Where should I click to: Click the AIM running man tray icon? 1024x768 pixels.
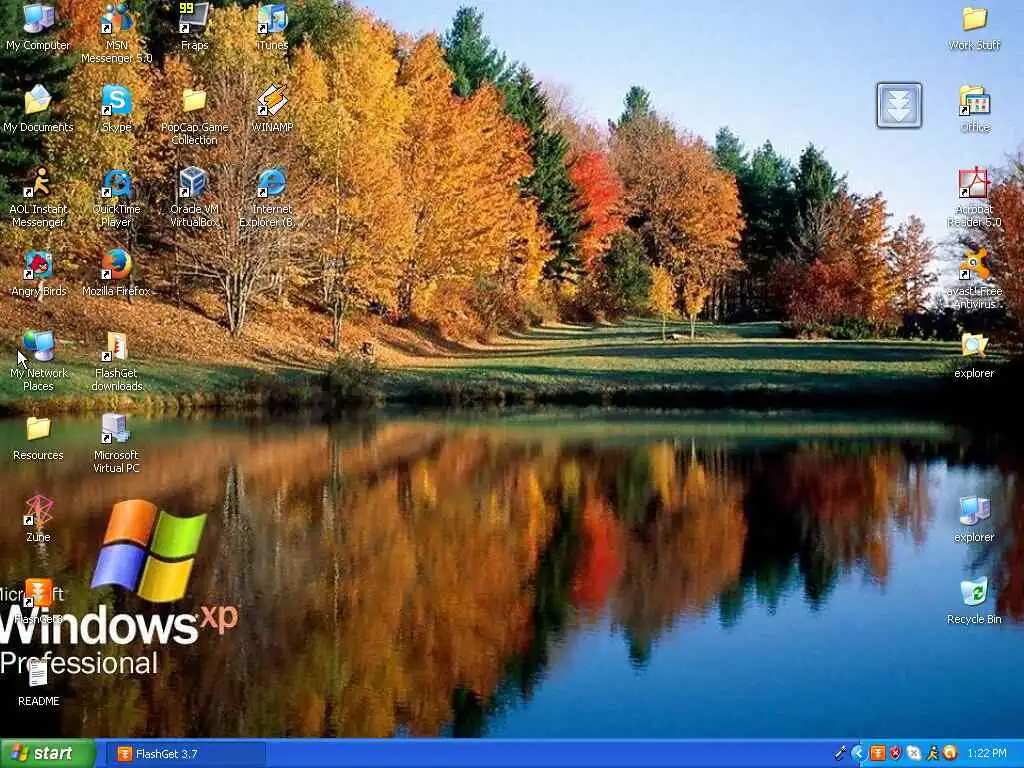click(x=932, y=754)
